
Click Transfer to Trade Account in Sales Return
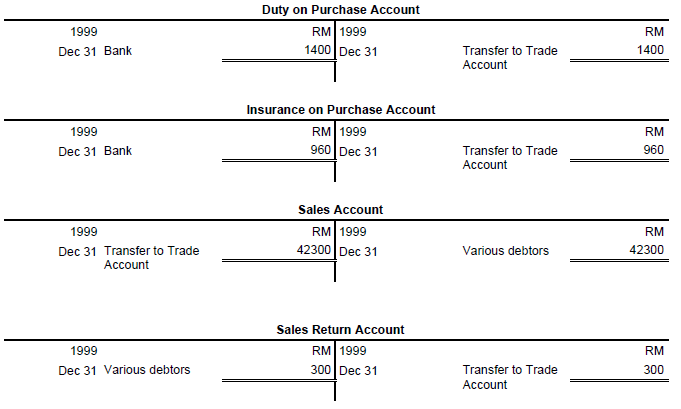pyautogui.click(x=510, y=377)
